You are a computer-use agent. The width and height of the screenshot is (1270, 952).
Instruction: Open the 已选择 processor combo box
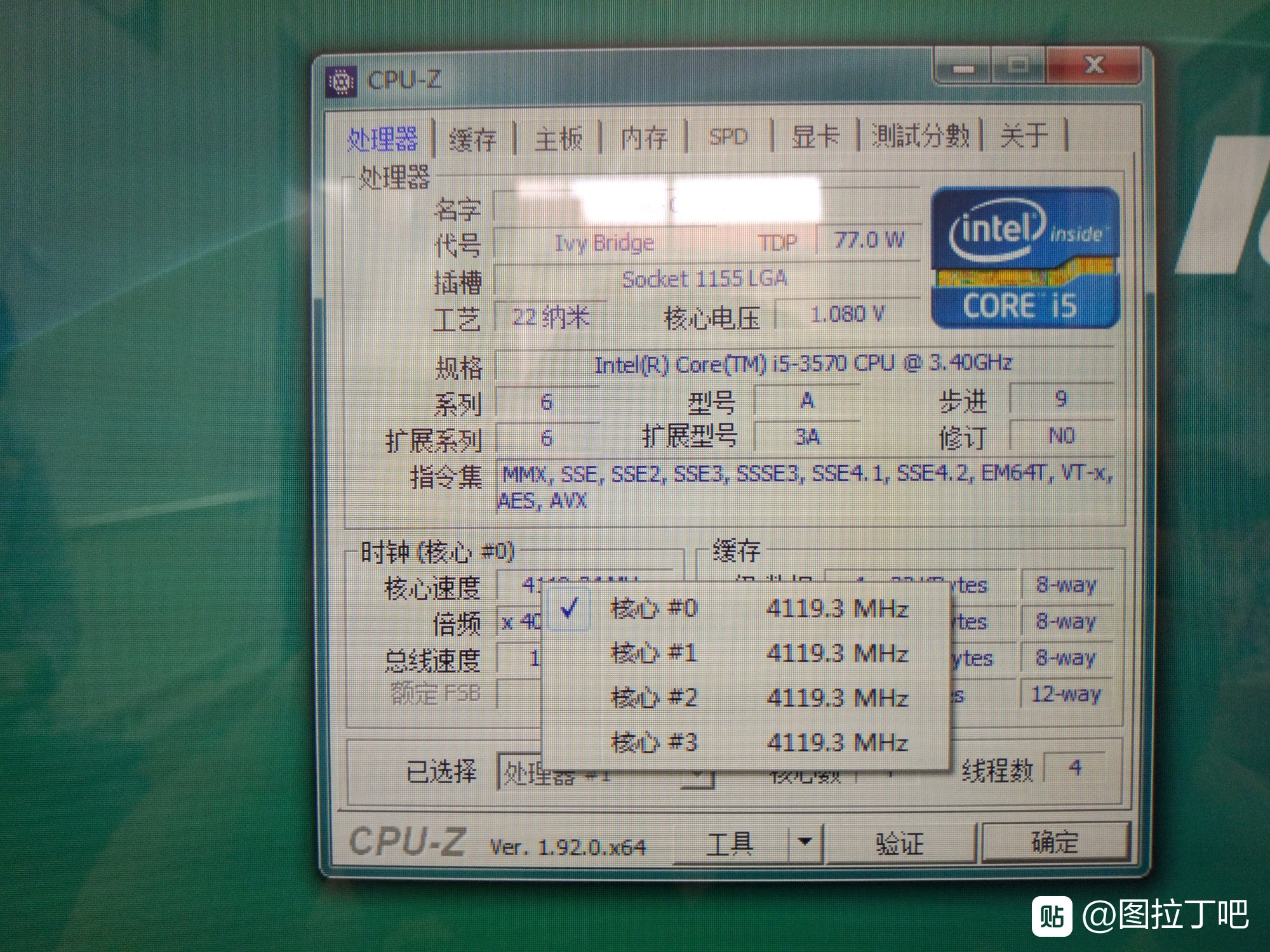(x=606, y=772)
